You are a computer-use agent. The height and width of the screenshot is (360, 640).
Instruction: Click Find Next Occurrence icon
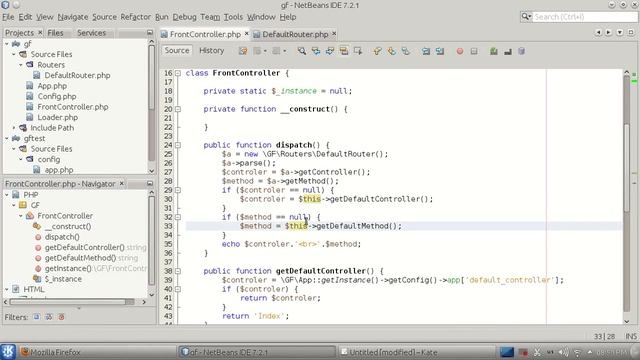330,51
